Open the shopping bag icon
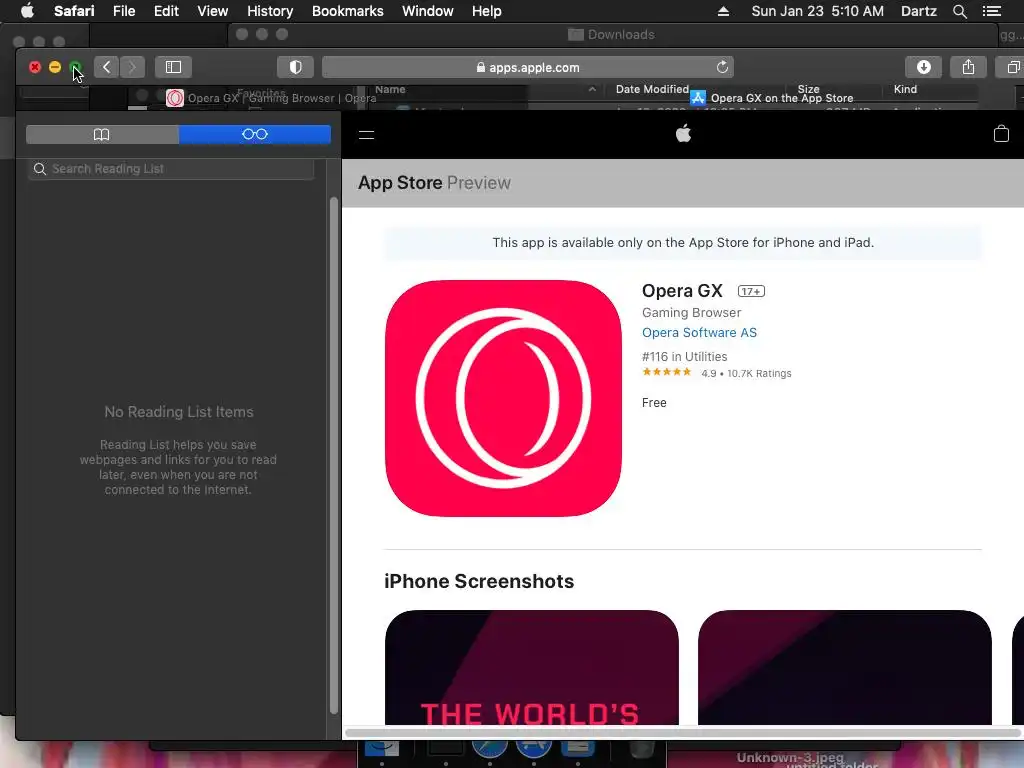 click(1000, 134)
